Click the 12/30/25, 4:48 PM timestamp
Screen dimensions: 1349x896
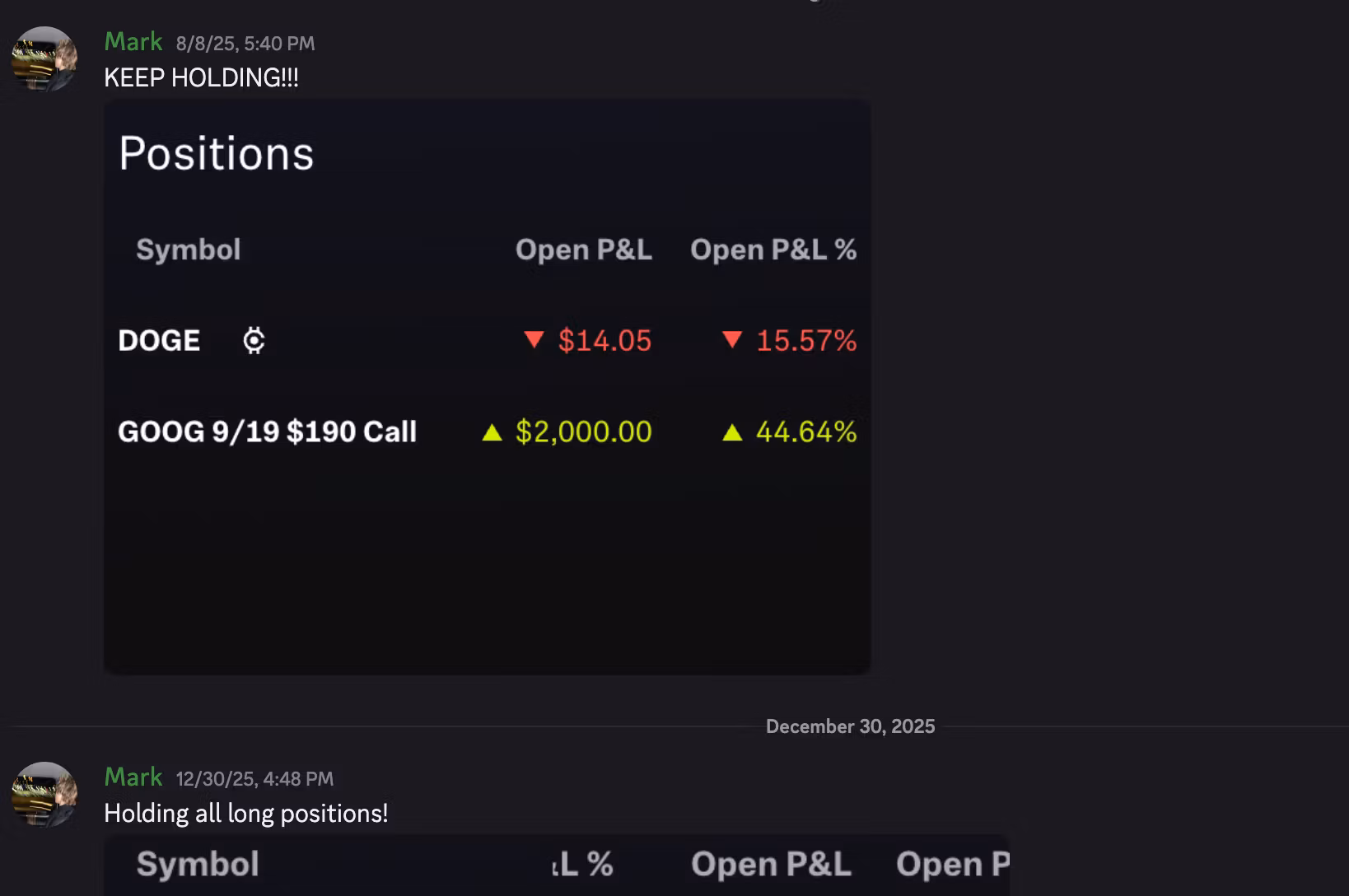pyautogui.click(x=254, y=779)
